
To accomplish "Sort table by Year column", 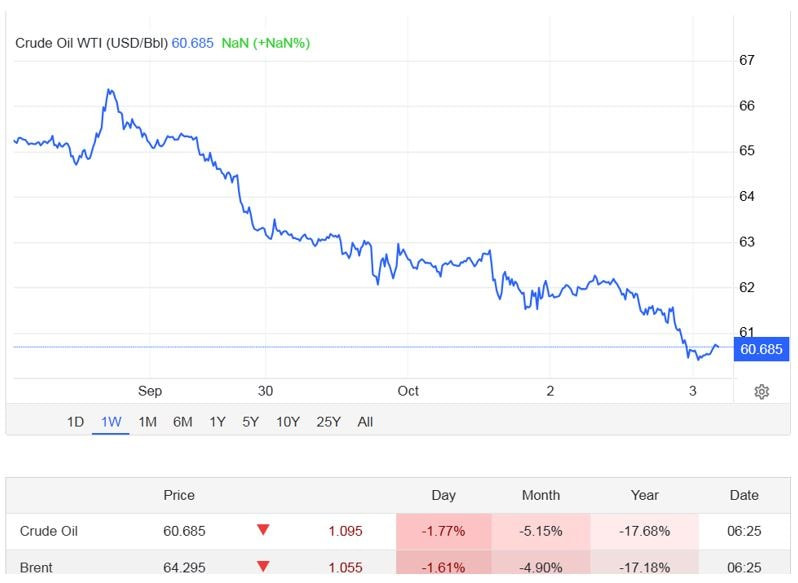I will 645,495.
